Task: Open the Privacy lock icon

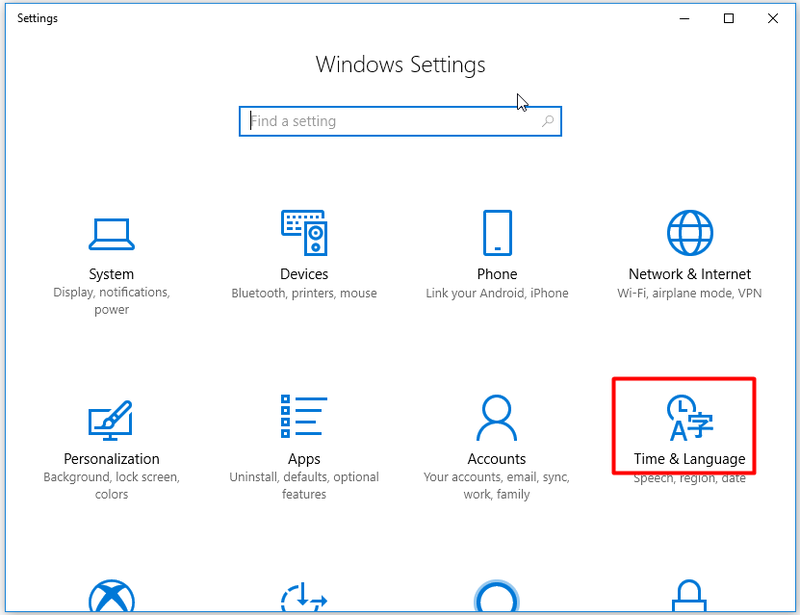Action: pyautogui.click(x=689, y=596)
